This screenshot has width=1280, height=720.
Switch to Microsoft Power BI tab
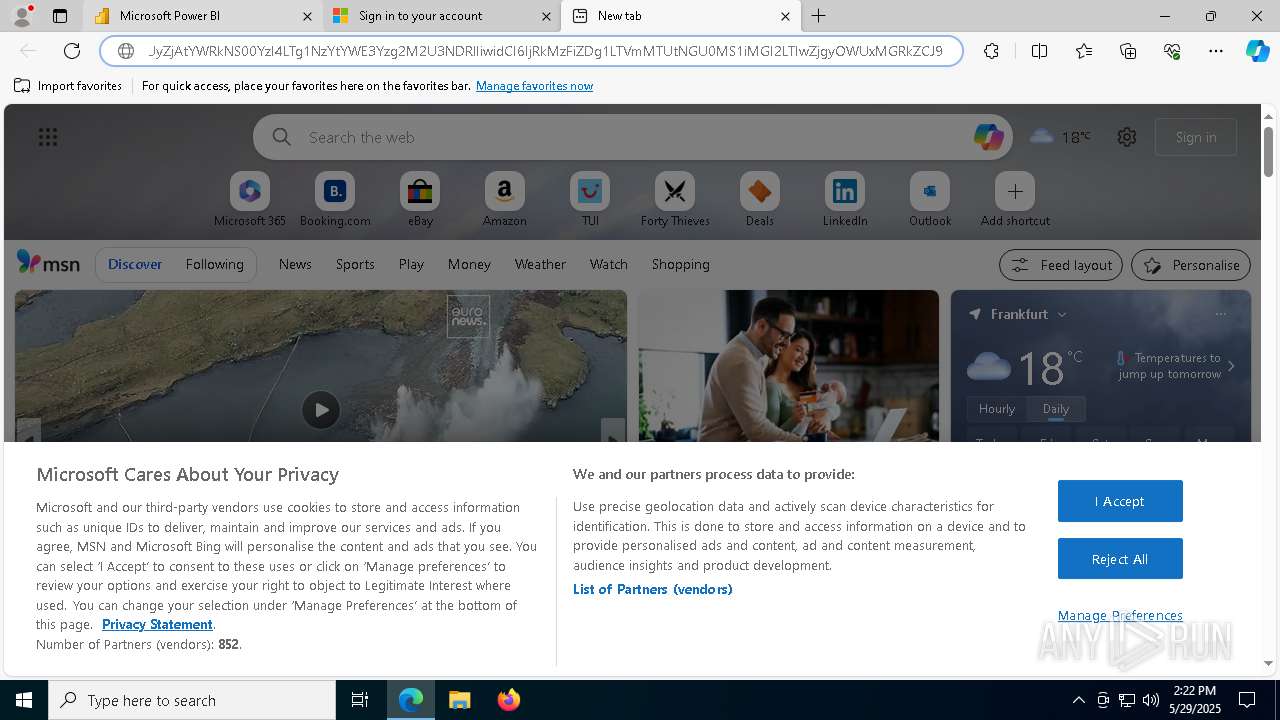tap(200, 16)
